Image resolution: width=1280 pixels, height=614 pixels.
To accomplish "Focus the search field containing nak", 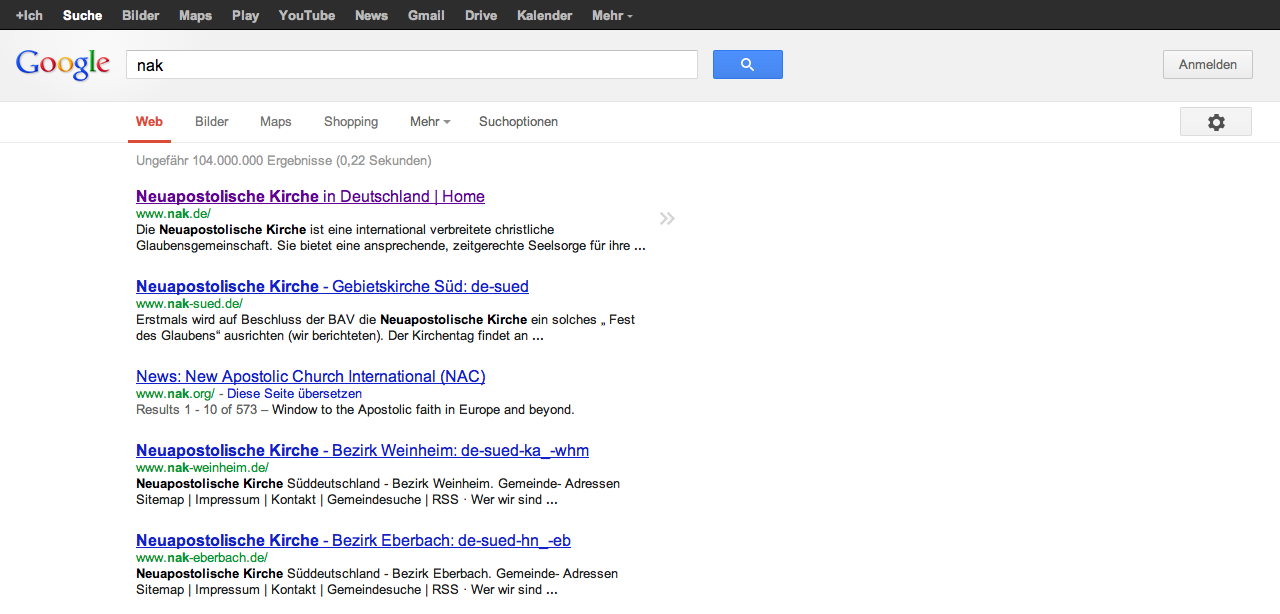I will [411, 65].
